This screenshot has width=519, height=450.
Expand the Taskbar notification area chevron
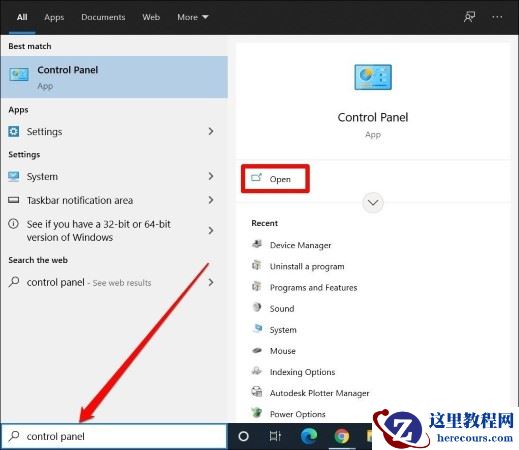[x=211, y=200]
